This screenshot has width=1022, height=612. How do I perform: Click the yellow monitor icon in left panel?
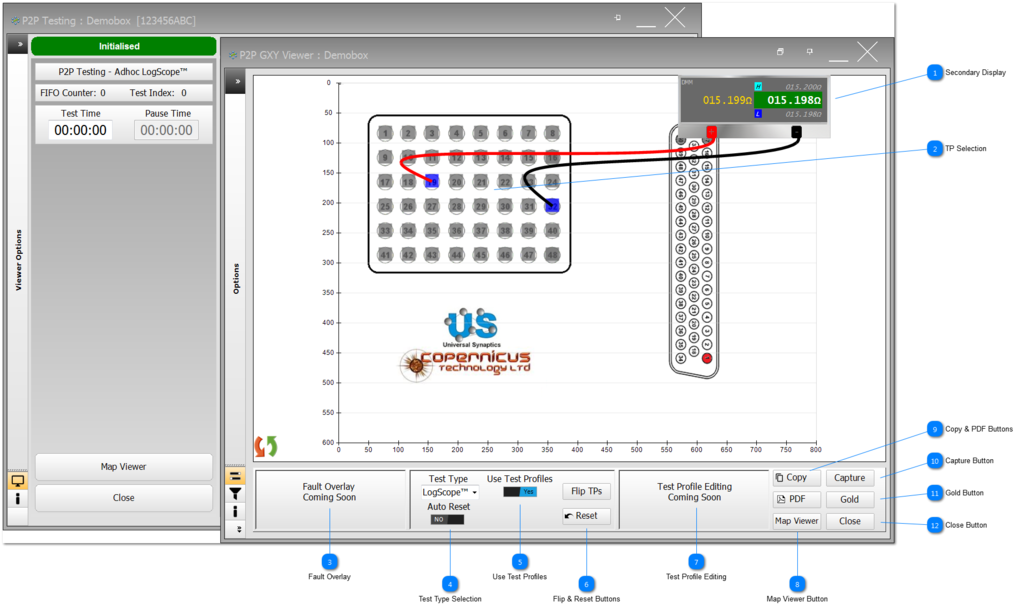pyautogui.click(x=17, y=480)
